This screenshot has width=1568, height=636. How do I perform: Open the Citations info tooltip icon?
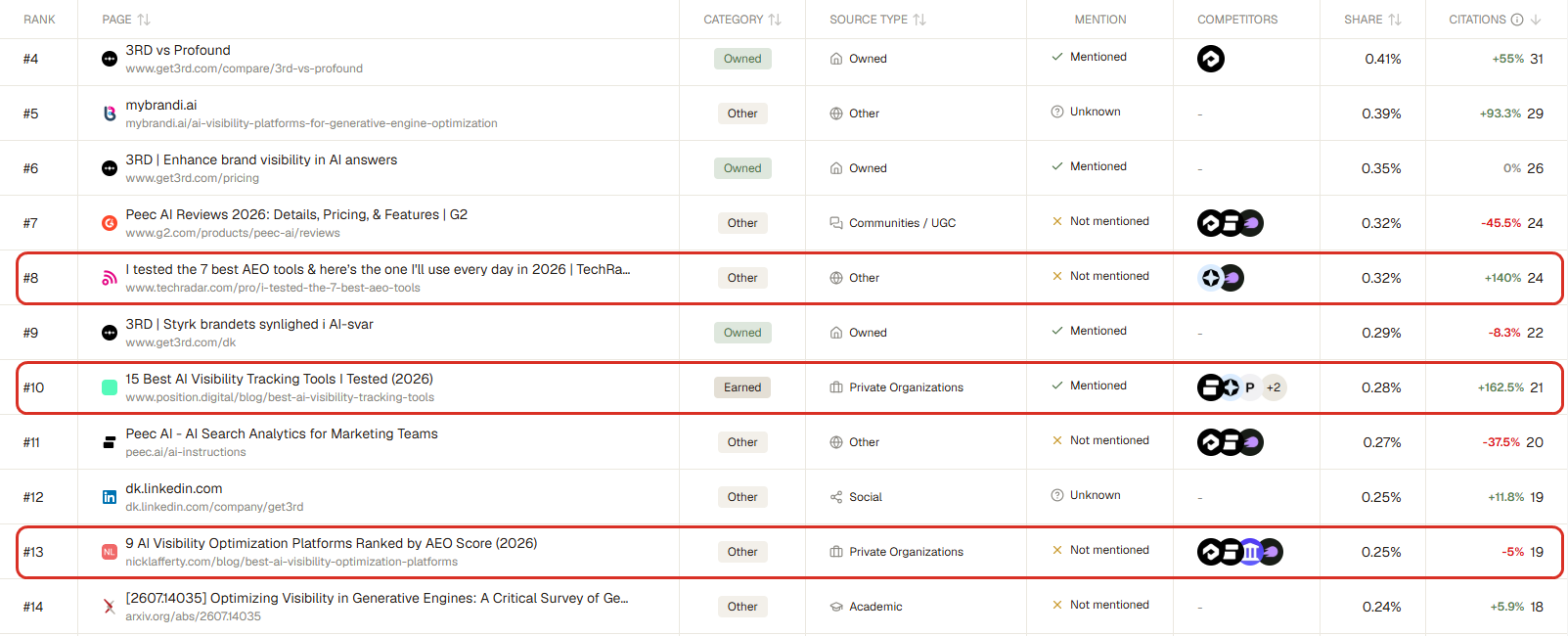pyautogui.click(x=1517, y=20)
